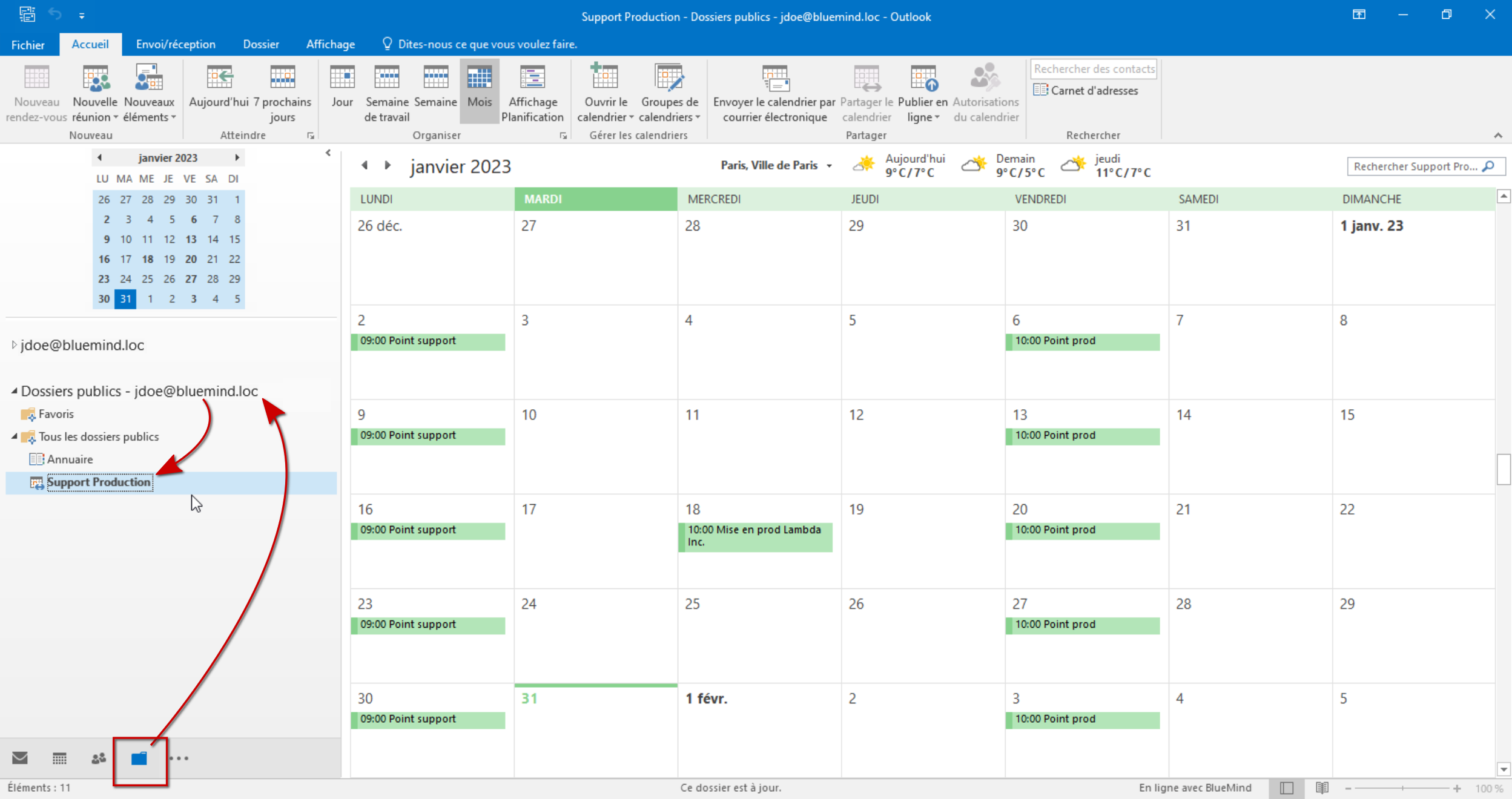Open the Mail navigation icon
This screenshot has width=1512, height=799.
(20, 758)
